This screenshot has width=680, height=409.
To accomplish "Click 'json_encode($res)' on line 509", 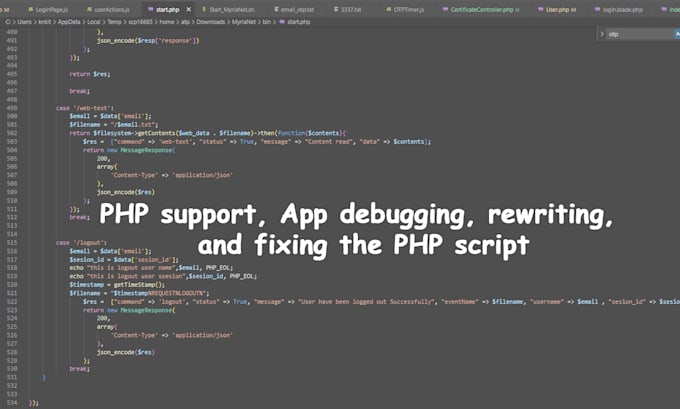I will [x=126, y=192].
